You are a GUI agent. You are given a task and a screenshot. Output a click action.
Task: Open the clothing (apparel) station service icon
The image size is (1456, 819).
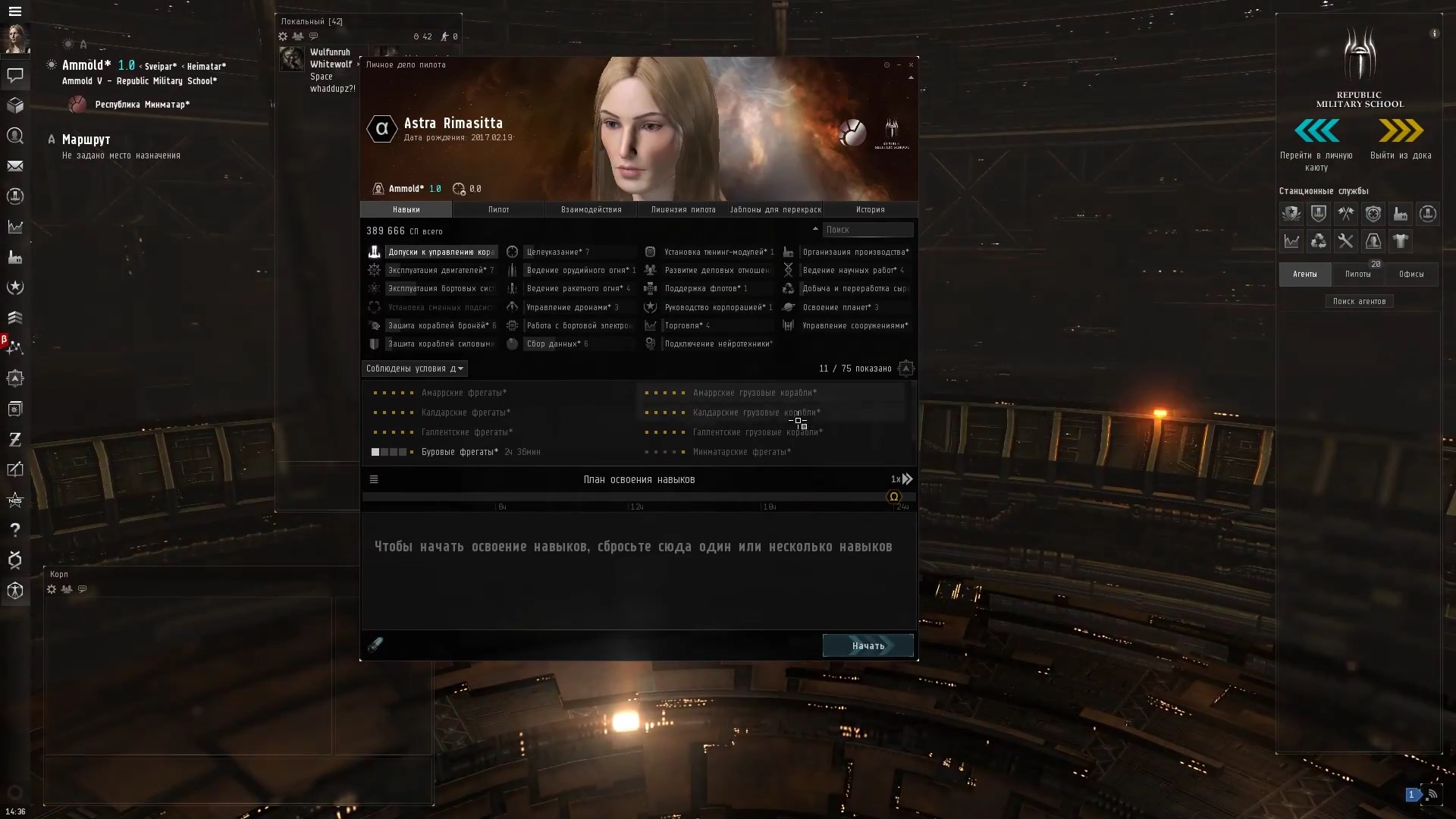coord(1401,241)
